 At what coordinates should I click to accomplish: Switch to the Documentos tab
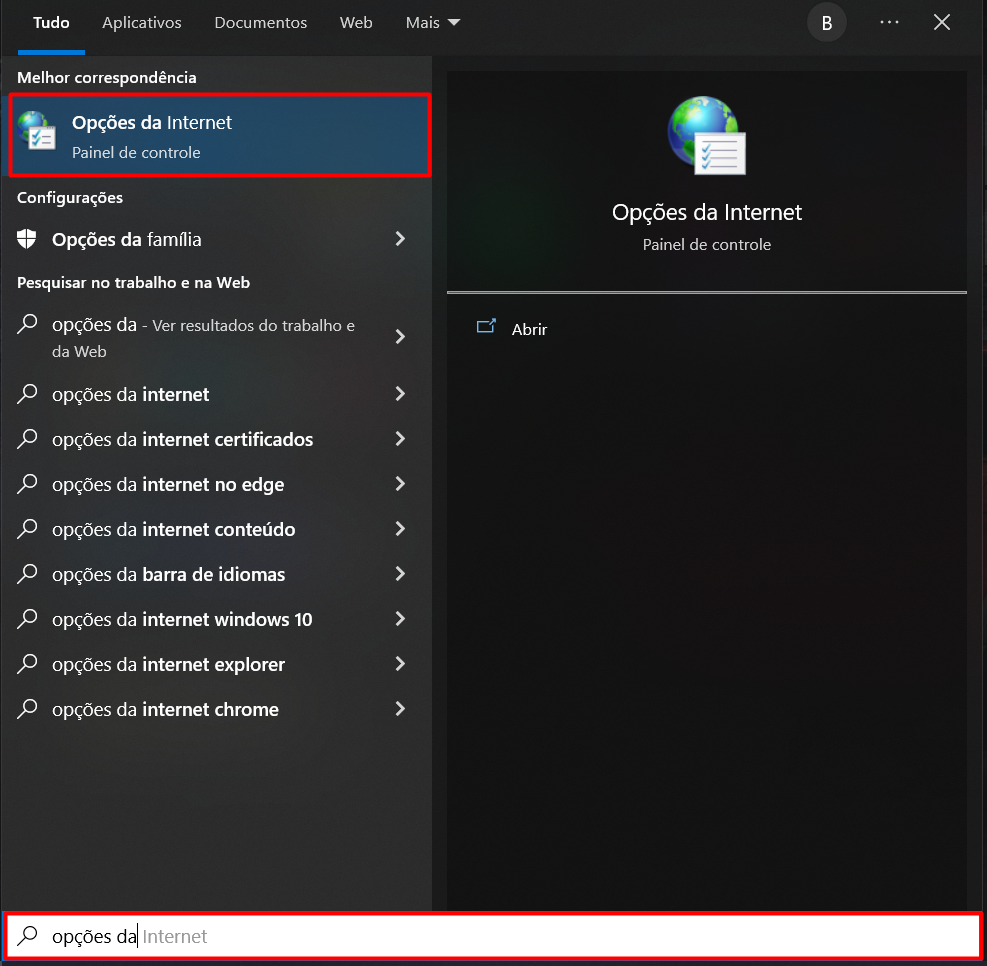261,23
